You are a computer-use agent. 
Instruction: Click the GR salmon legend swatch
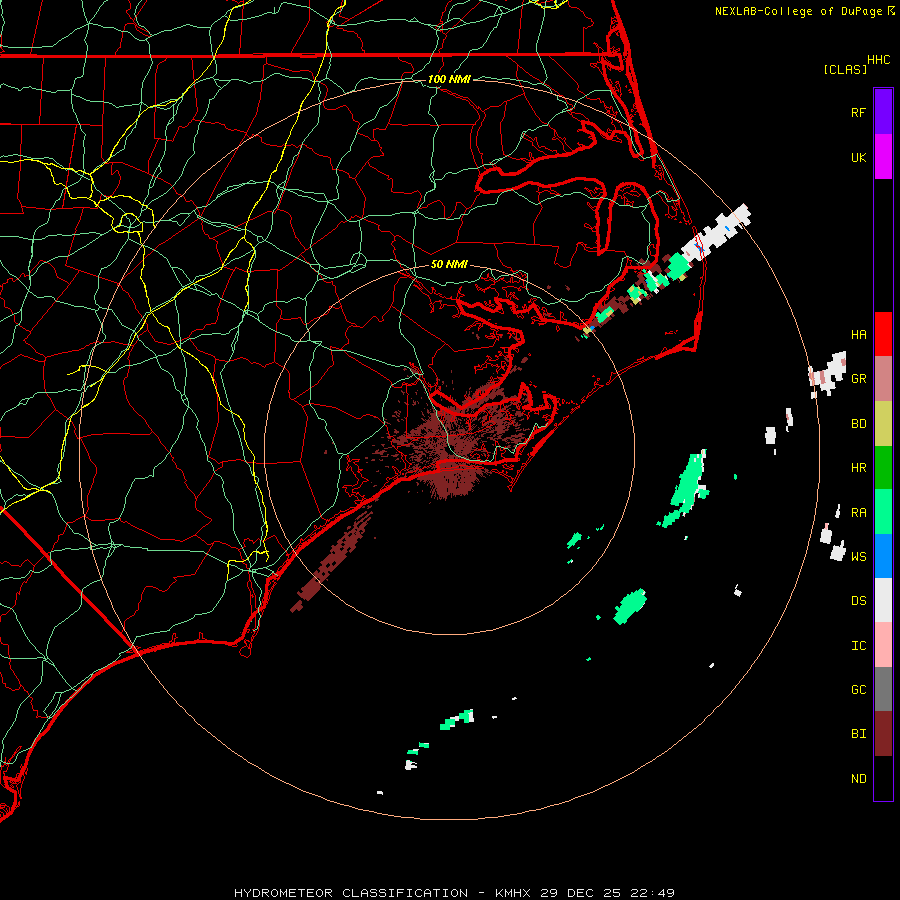tap(883, 378)
